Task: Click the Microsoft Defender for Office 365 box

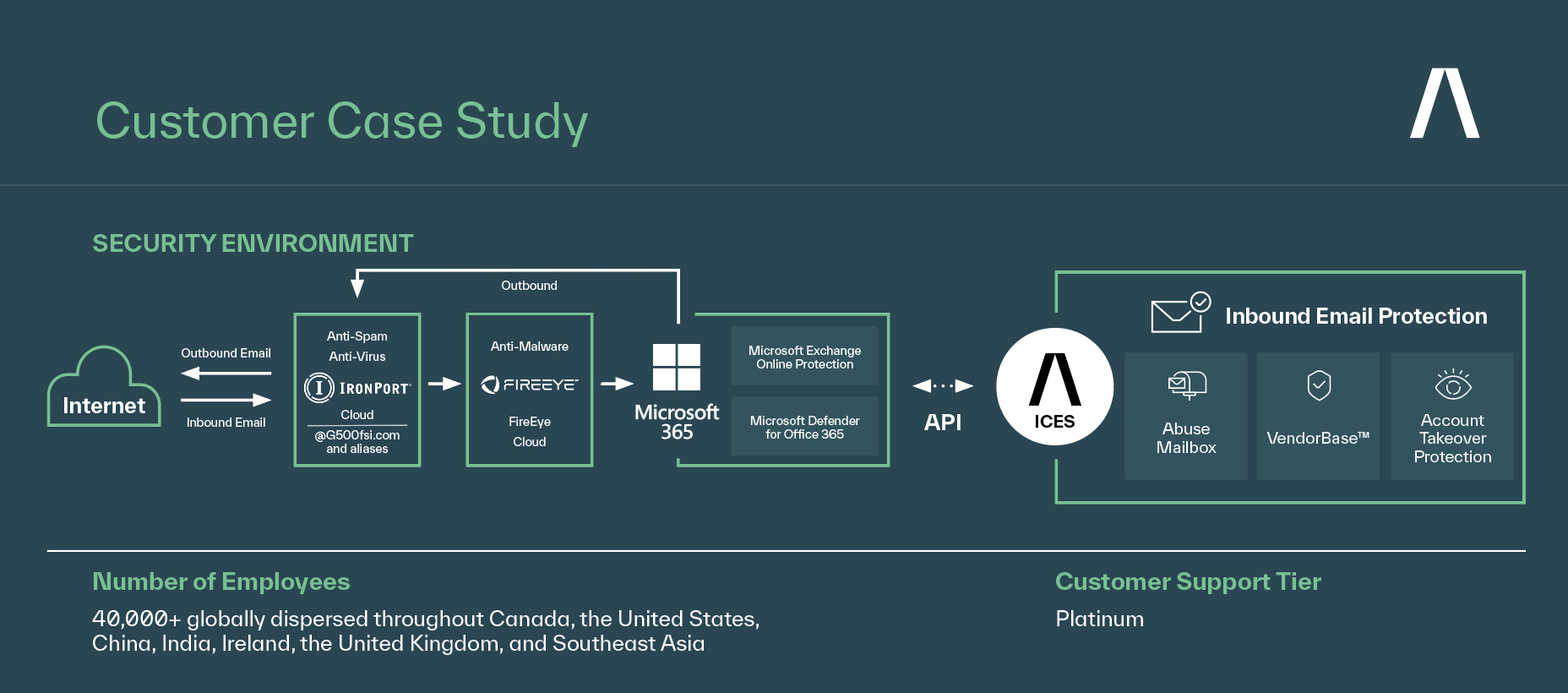Action: [x=805, y=426]
